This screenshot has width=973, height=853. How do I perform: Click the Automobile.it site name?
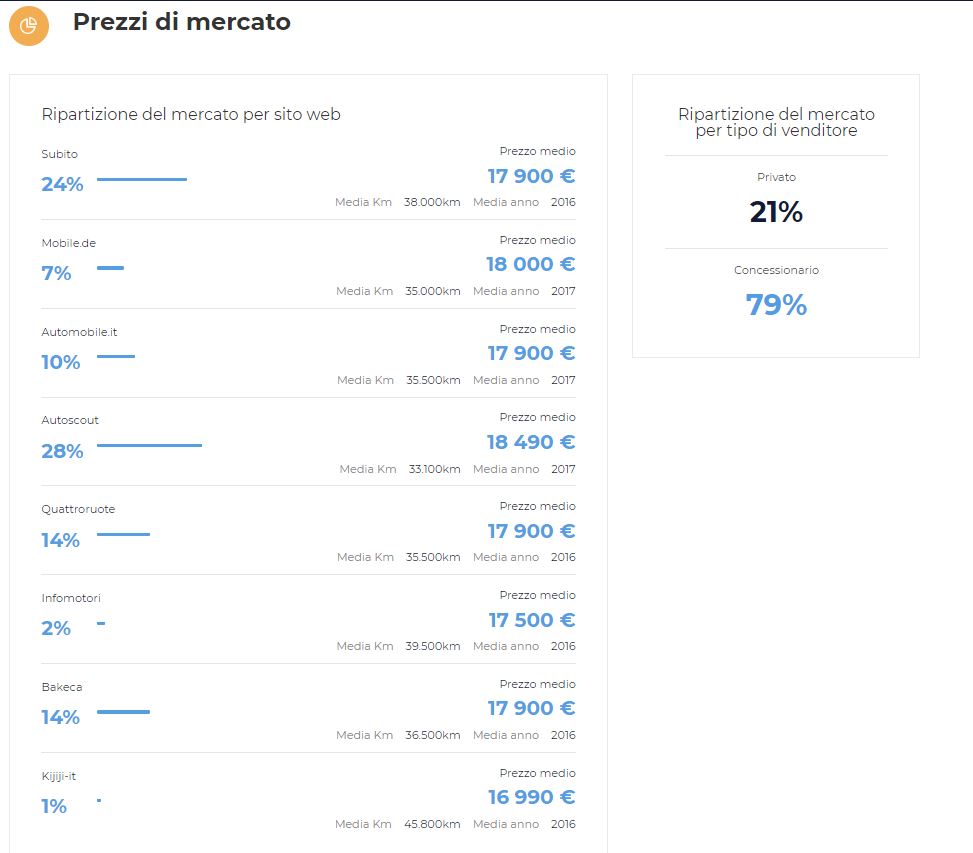tap(79, 332)
